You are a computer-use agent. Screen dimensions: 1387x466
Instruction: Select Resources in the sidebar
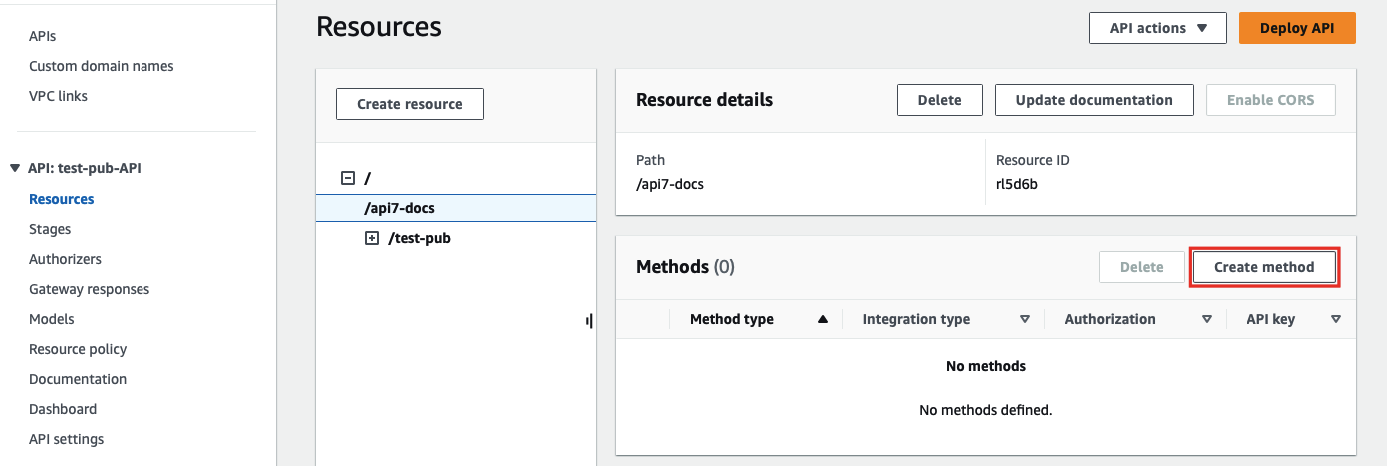tap(62, 199)
